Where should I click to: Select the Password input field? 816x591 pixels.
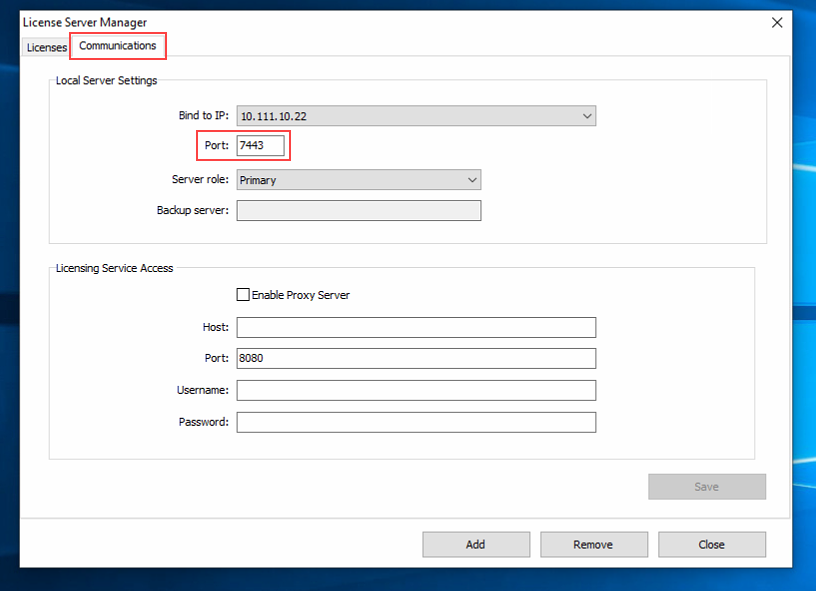416,422
